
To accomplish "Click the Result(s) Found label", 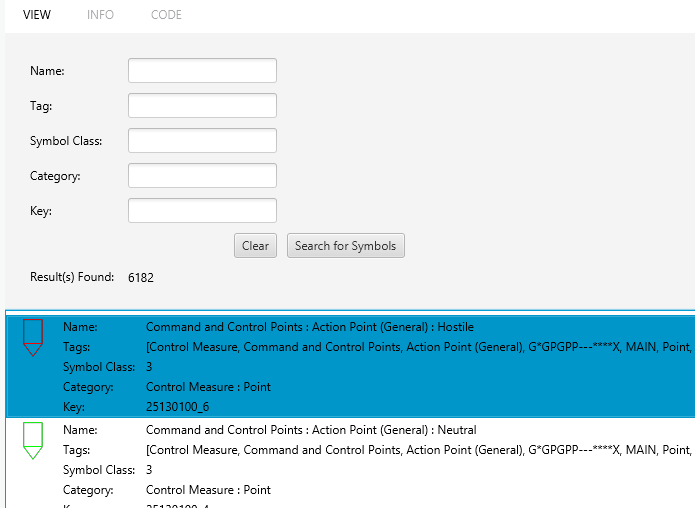I will (x=72, y=277).
